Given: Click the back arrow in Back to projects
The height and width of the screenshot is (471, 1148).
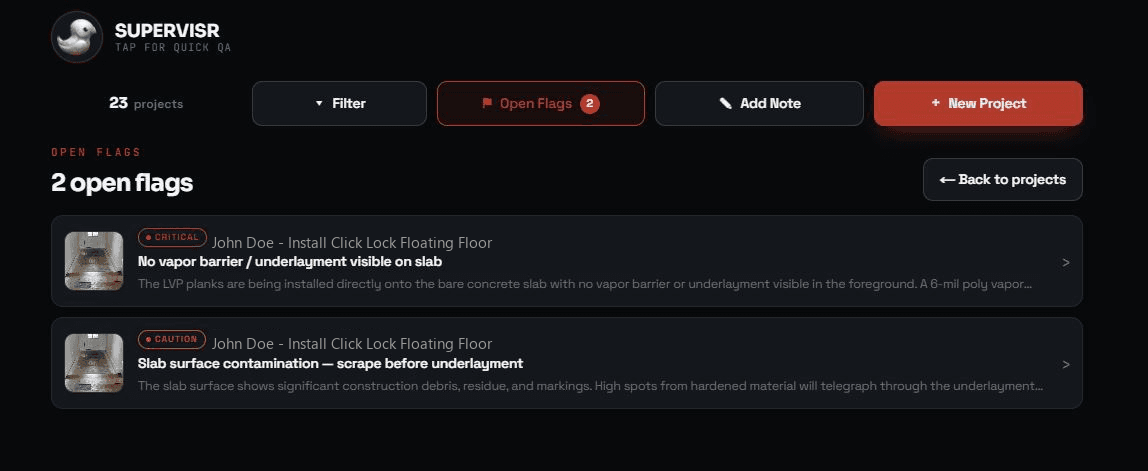Looking at the screenshot, I should coord(947,179).
